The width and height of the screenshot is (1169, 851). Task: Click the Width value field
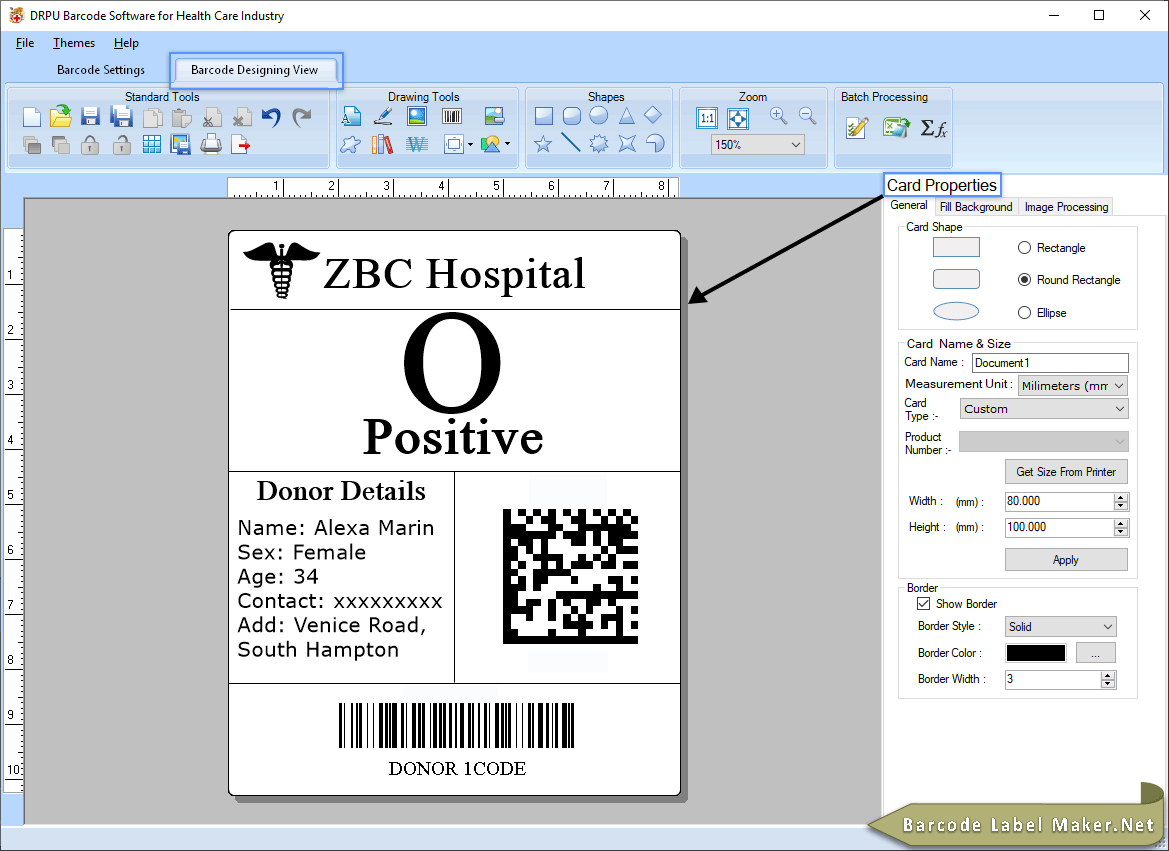click(1059, 501)
